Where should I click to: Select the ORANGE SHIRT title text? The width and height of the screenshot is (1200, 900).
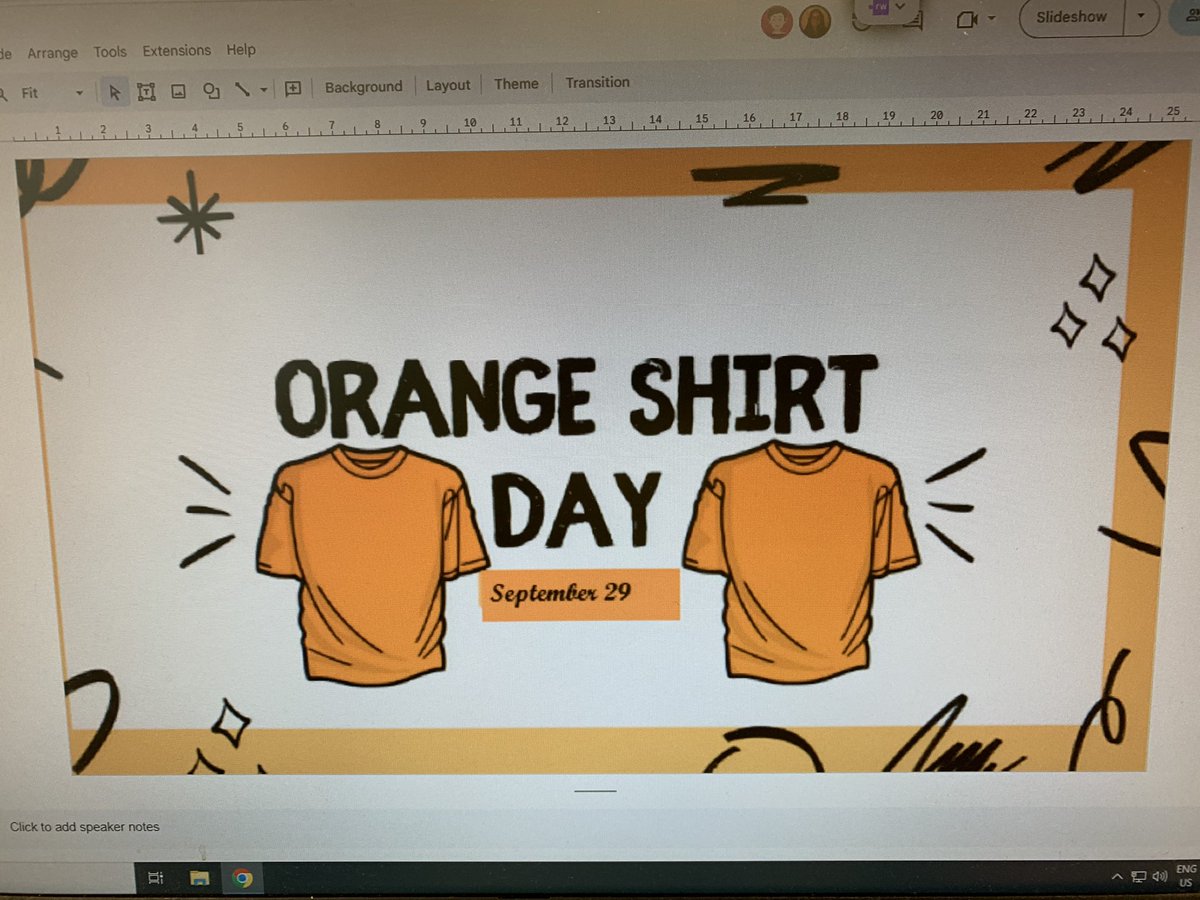[x=576, y=396]
